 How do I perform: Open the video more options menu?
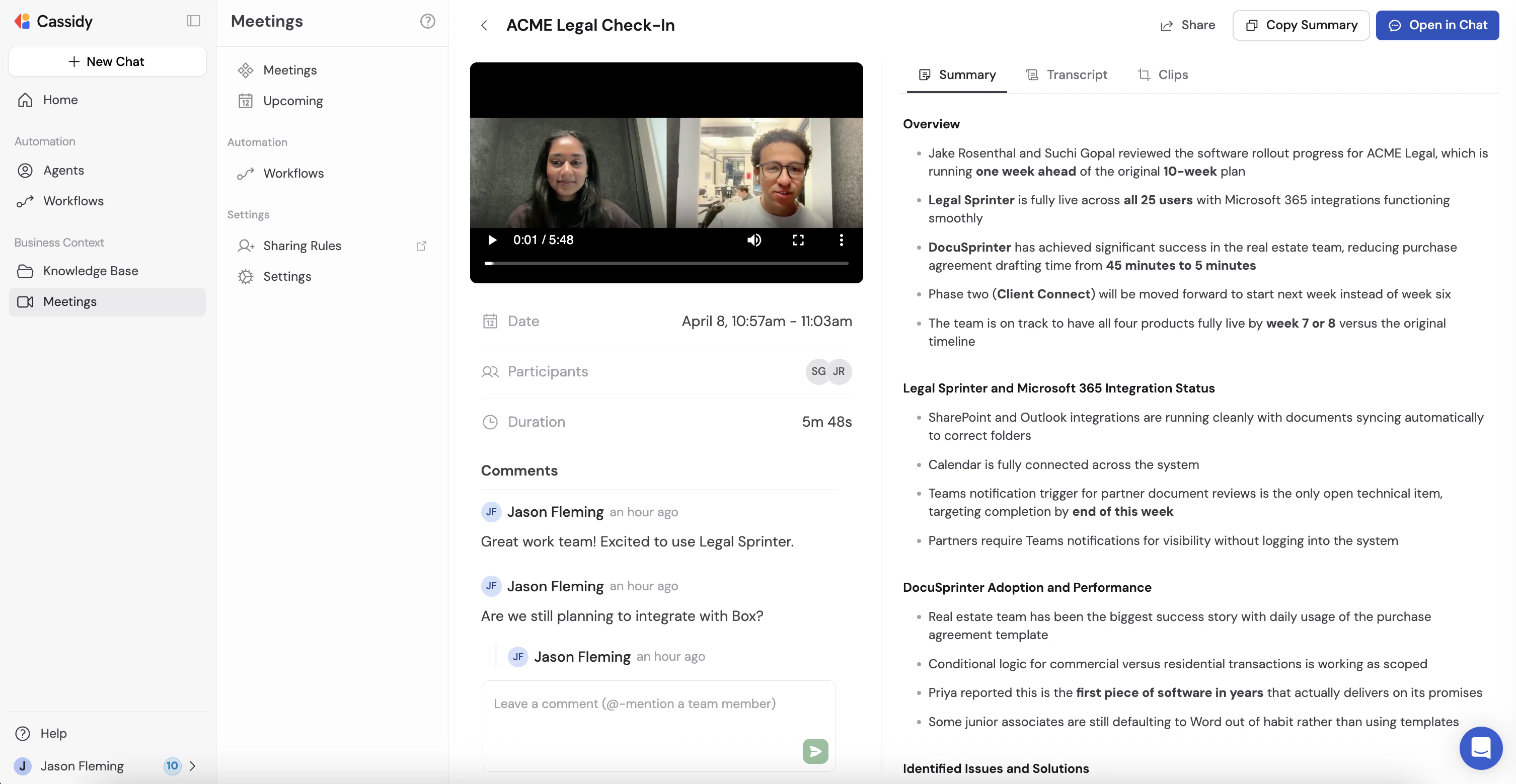pos(841,240)
